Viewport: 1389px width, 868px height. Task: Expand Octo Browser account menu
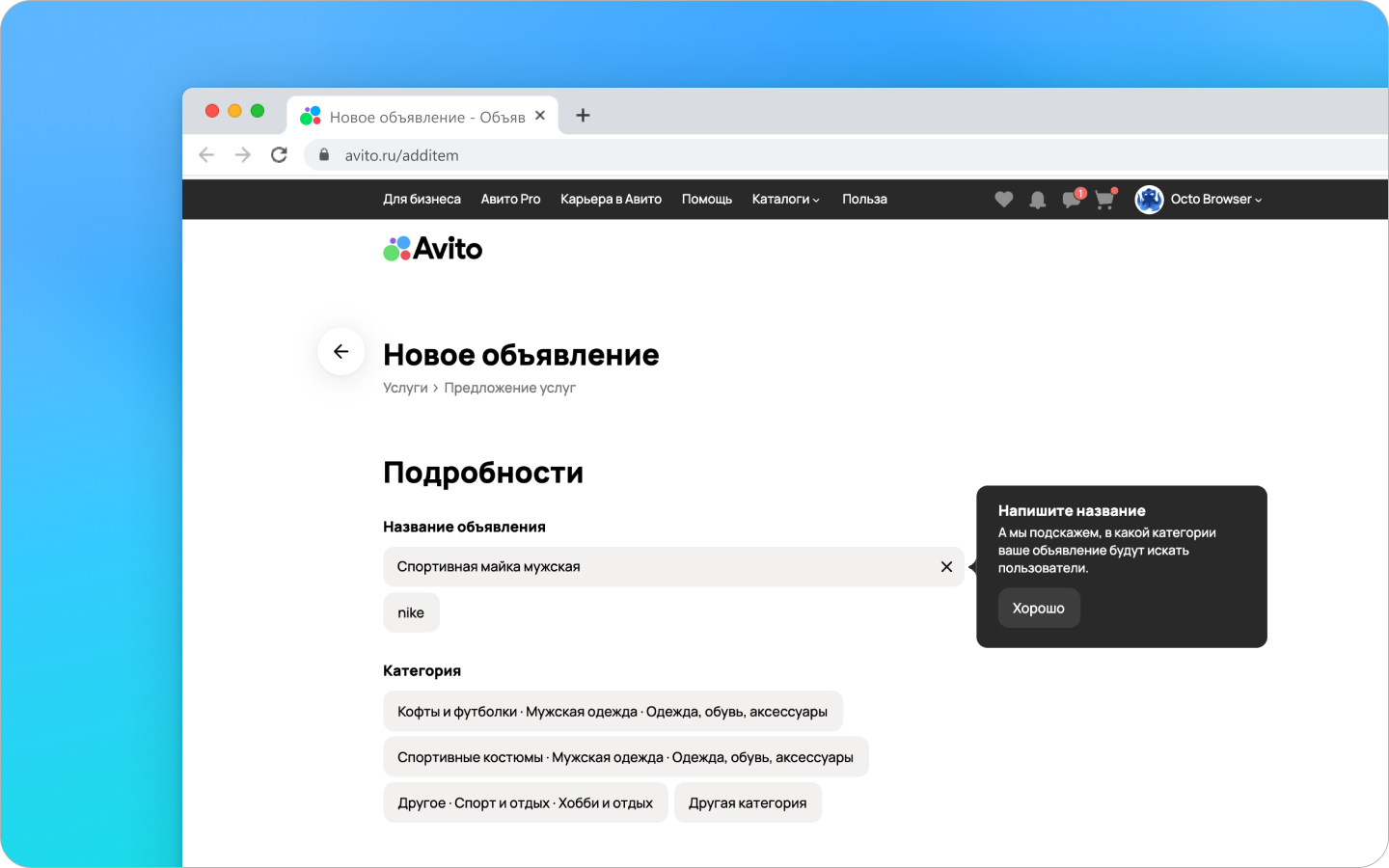(x=1215, y=200)
